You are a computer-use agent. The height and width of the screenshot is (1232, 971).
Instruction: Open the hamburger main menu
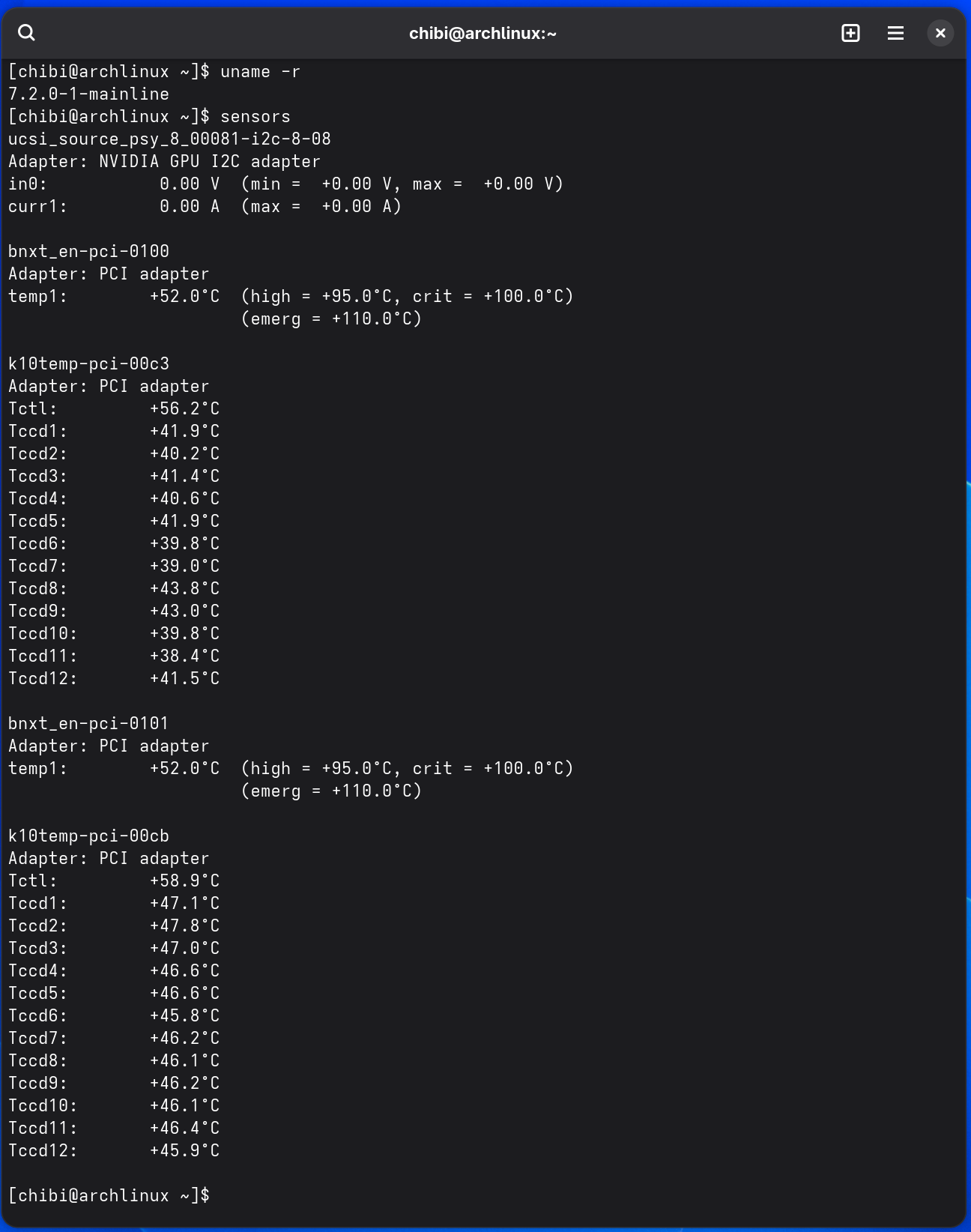[895, 33]
